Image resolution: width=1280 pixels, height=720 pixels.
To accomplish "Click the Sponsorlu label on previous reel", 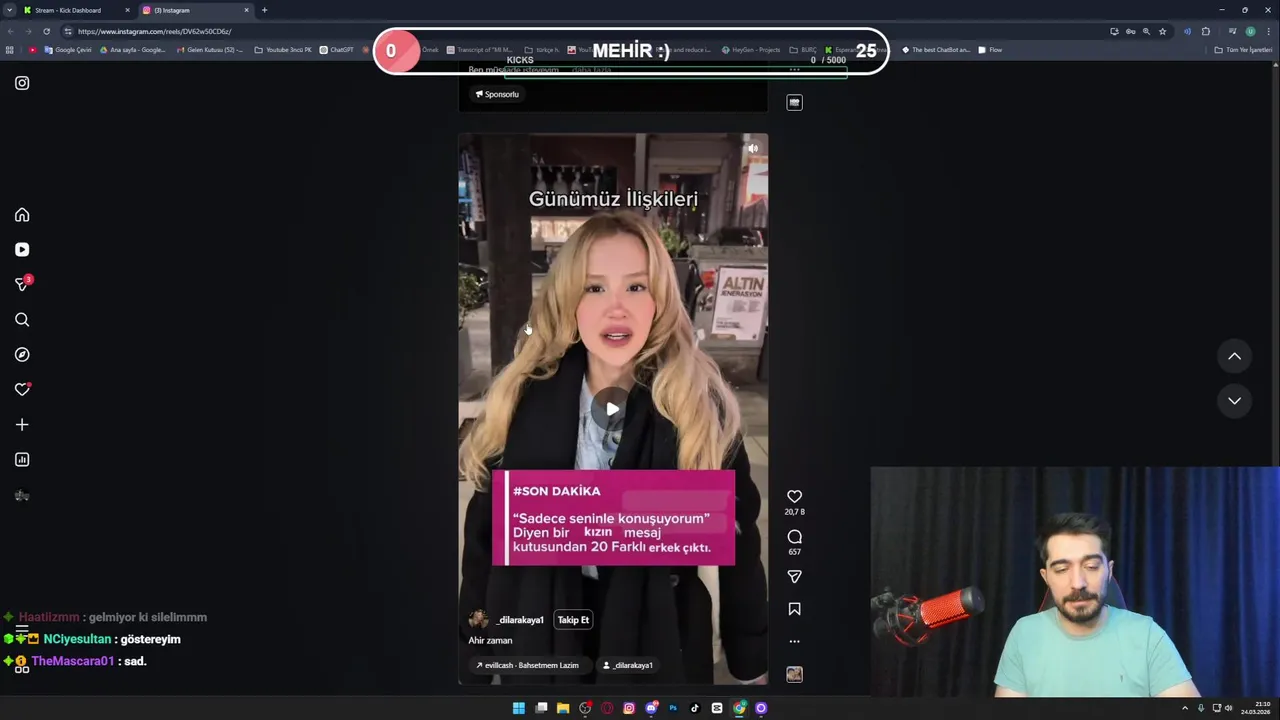I will [x=497, y=94].
